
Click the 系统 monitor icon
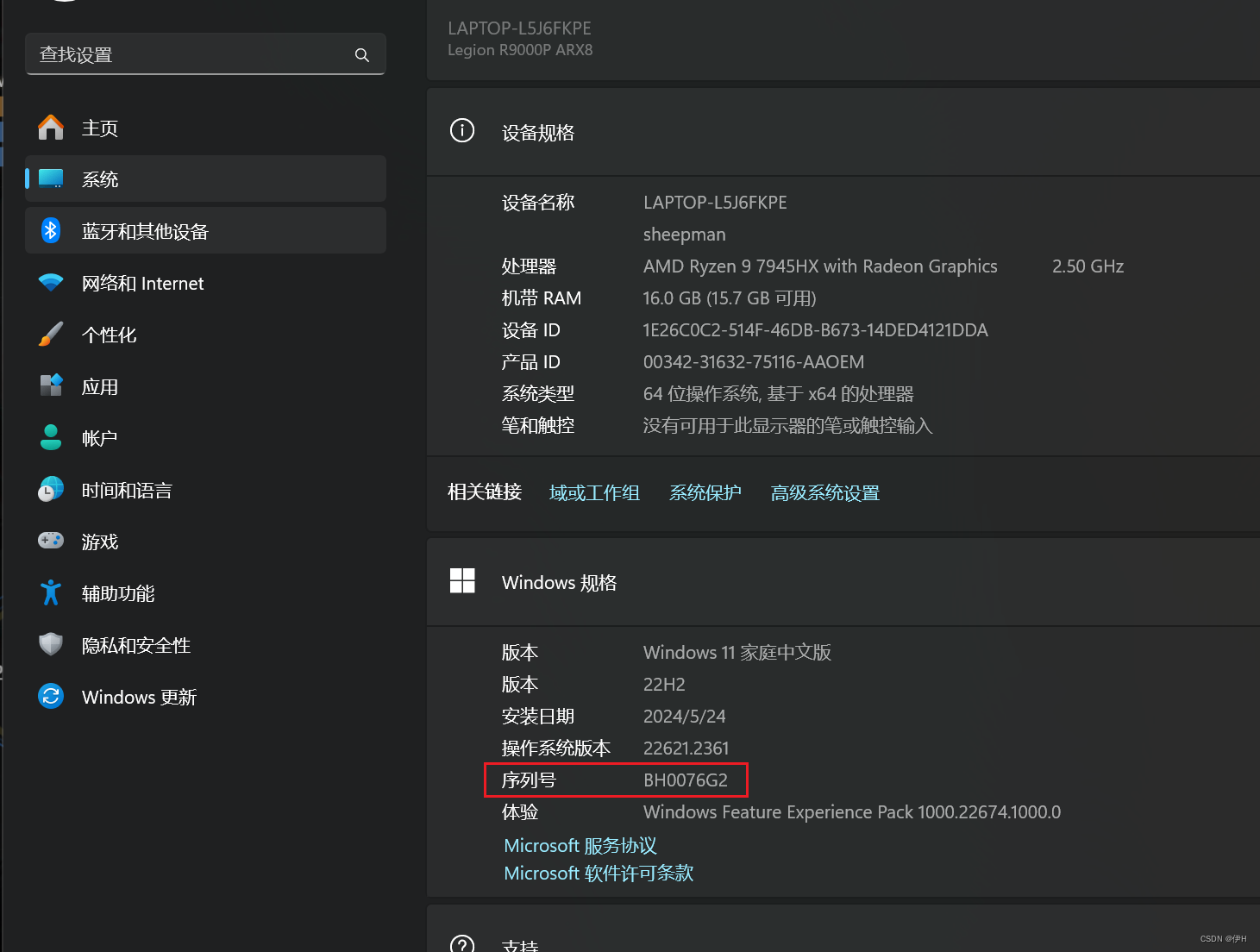(x=51, y=178)
